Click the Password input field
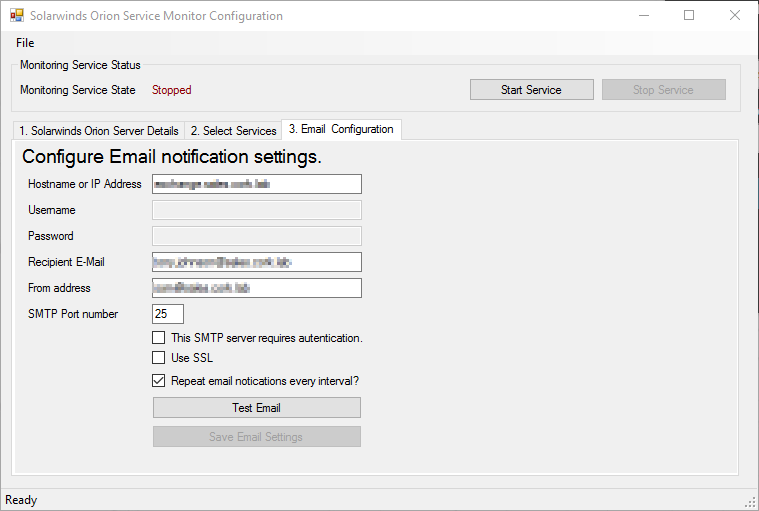This screenshot has width=759, height=511. click(x=257, y=236)
